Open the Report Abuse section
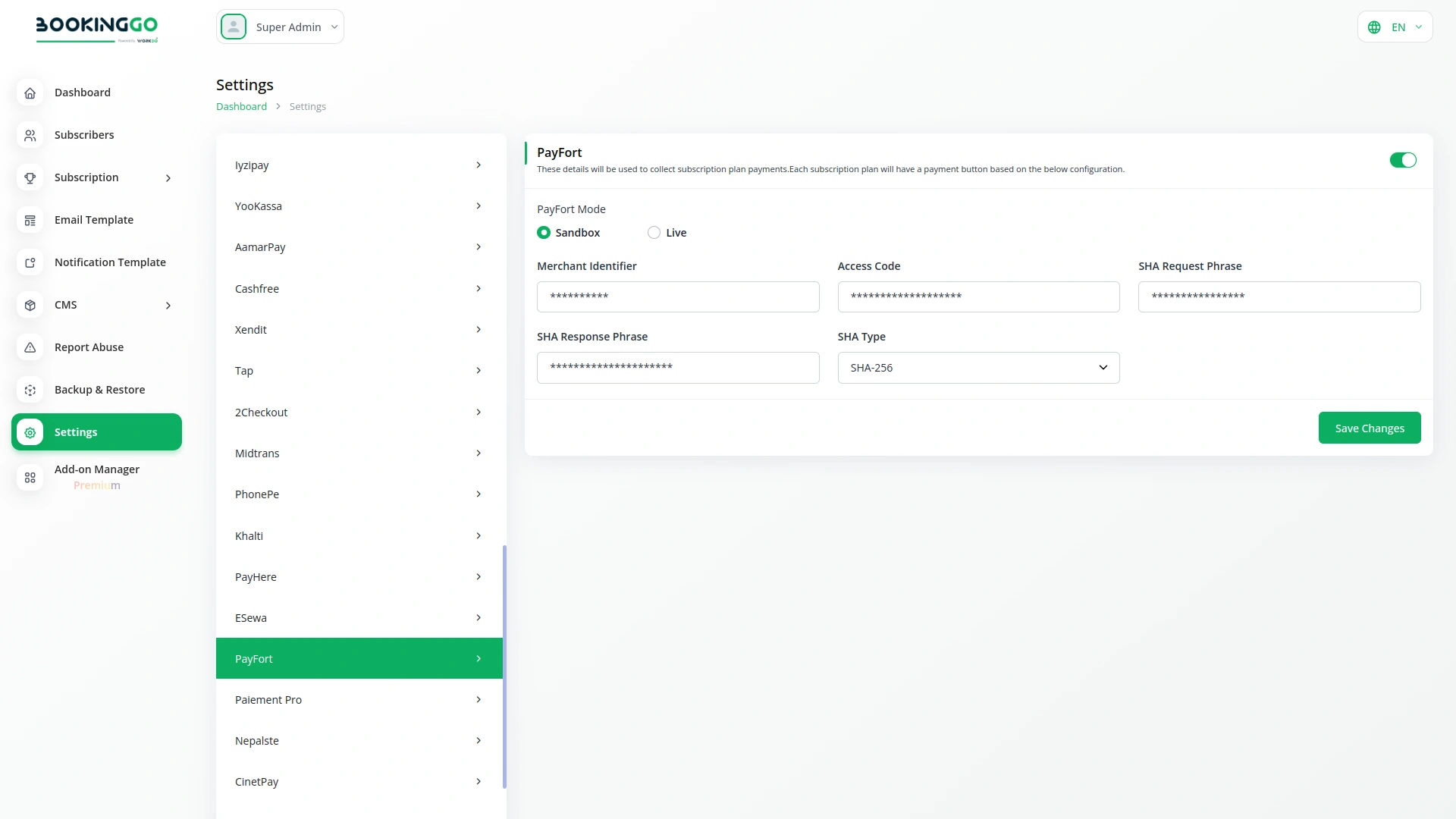Viewport: 1456px width, 819px height. click(x=89, y=347)
